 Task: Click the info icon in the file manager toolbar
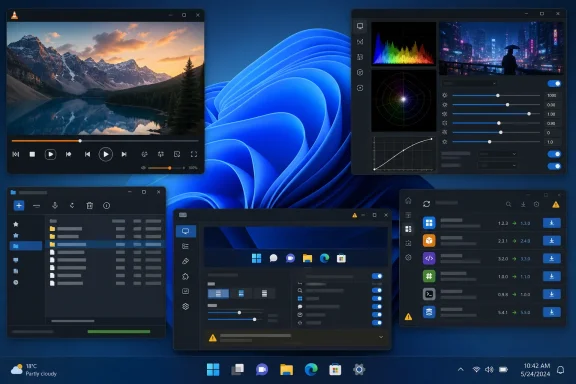coord(107,205)
